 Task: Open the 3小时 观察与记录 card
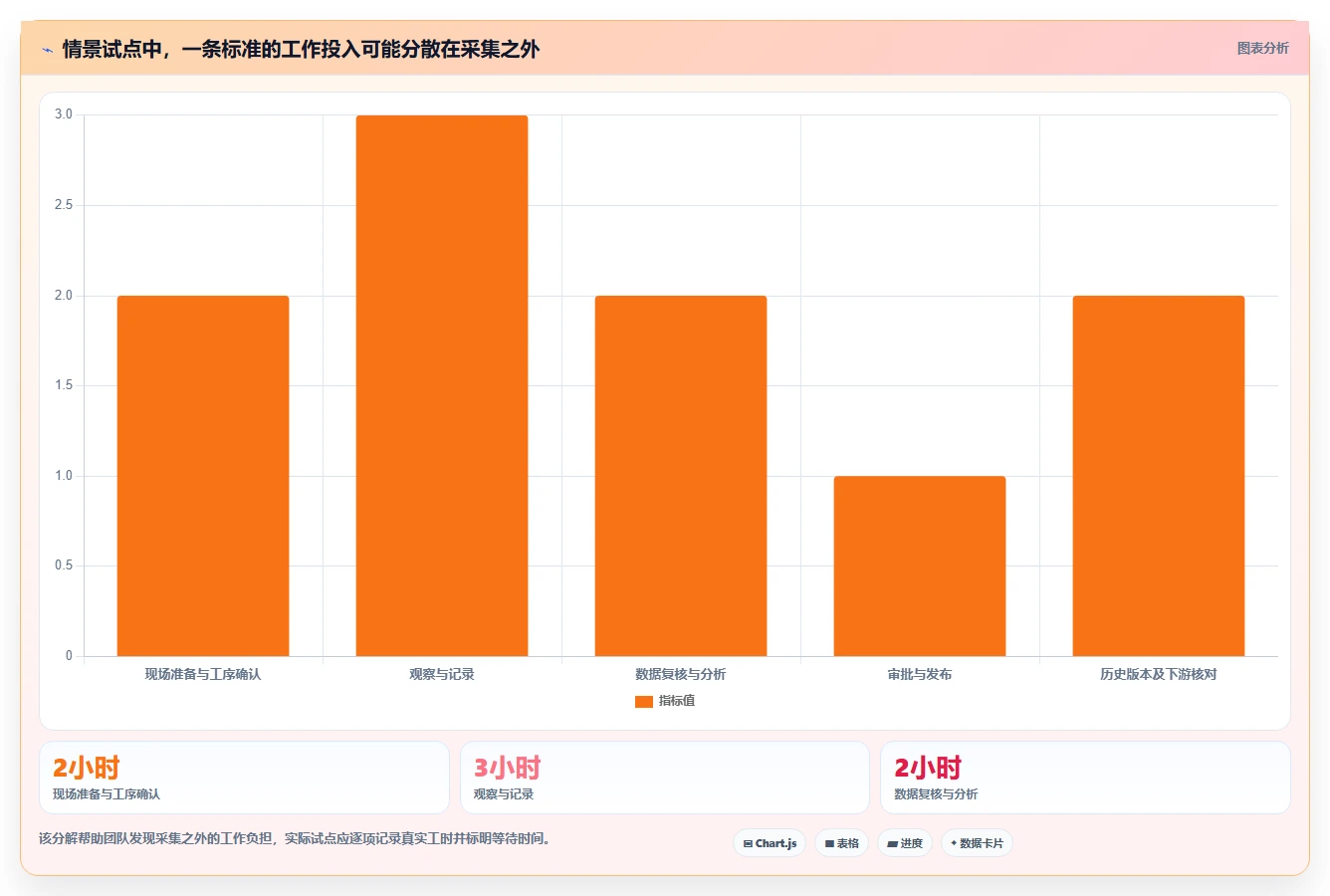[665, 778]
